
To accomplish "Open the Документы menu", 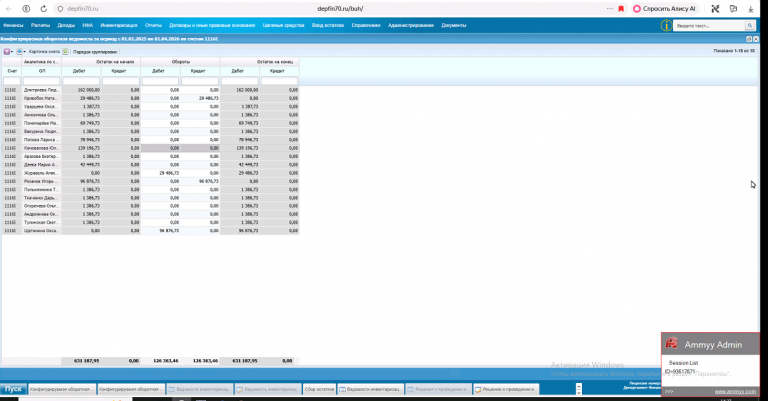I will pos(454,25).
